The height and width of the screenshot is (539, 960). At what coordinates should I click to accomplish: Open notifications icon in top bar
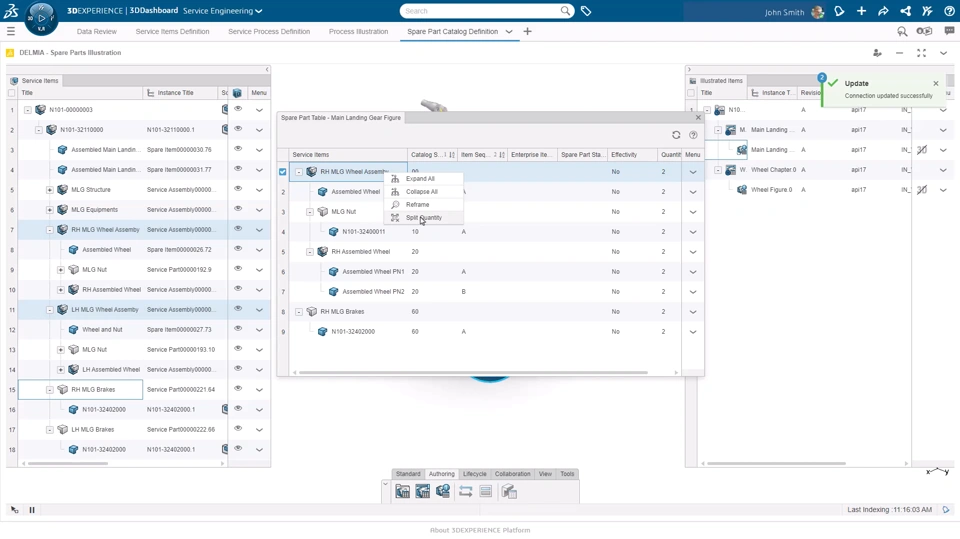click(x=839, y=11)
